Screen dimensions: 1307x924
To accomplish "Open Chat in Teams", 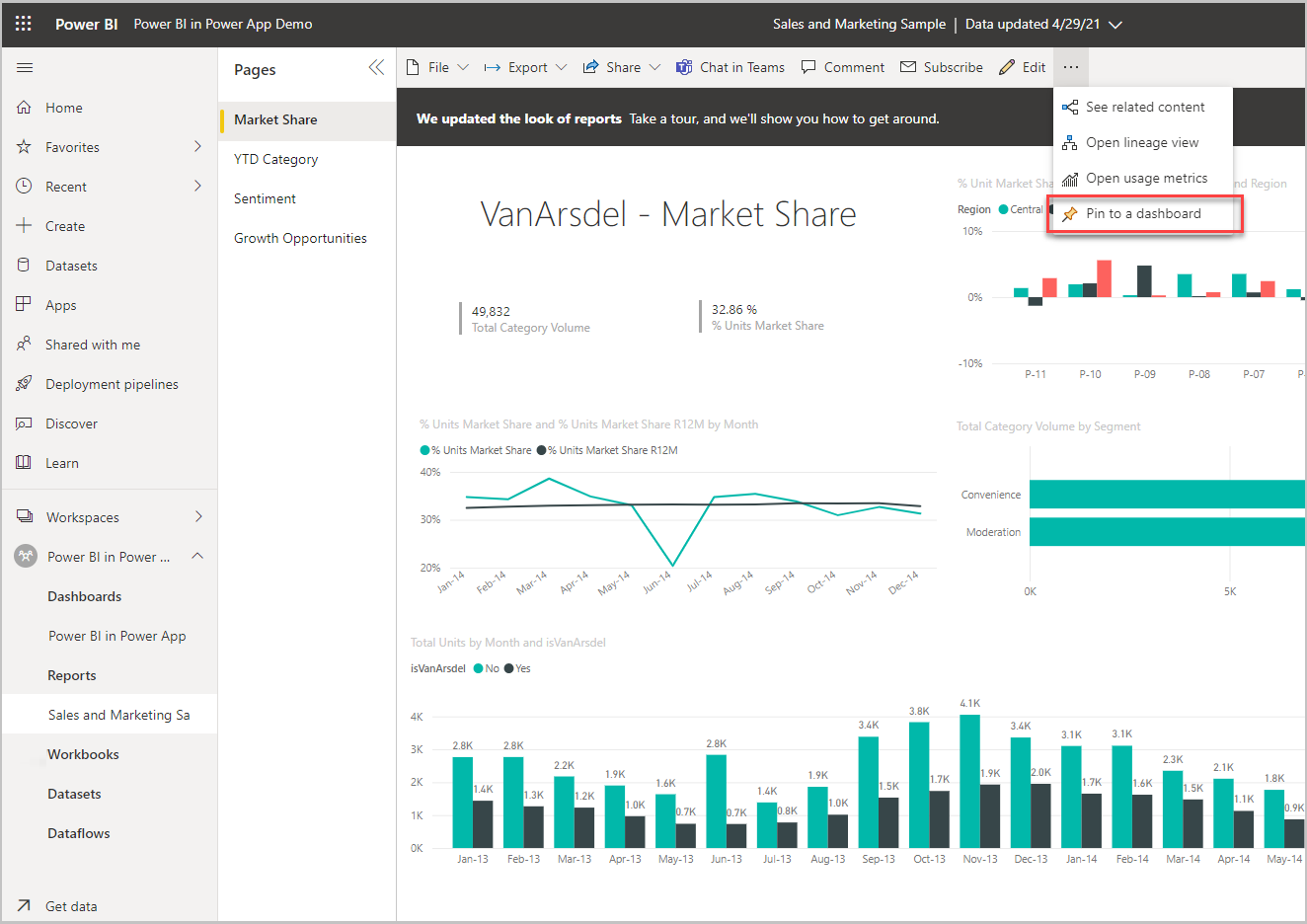I will click(x=730, y=66).
